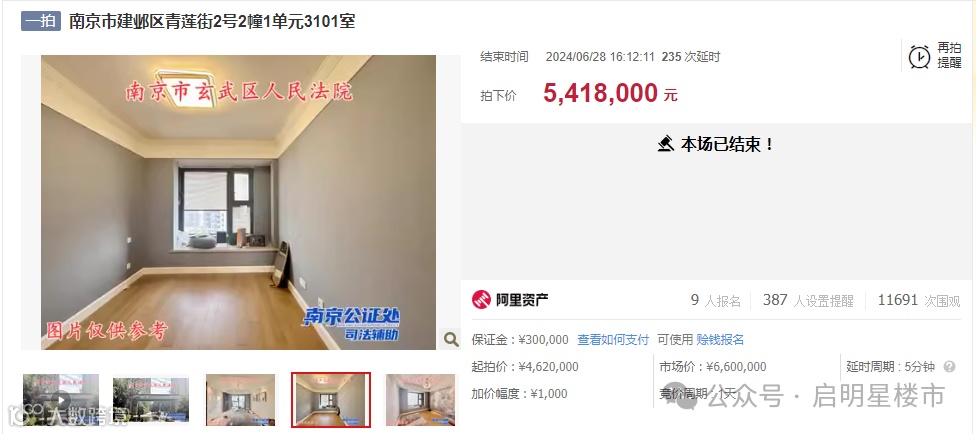Click the main room photo

click(x=238, y=202)
